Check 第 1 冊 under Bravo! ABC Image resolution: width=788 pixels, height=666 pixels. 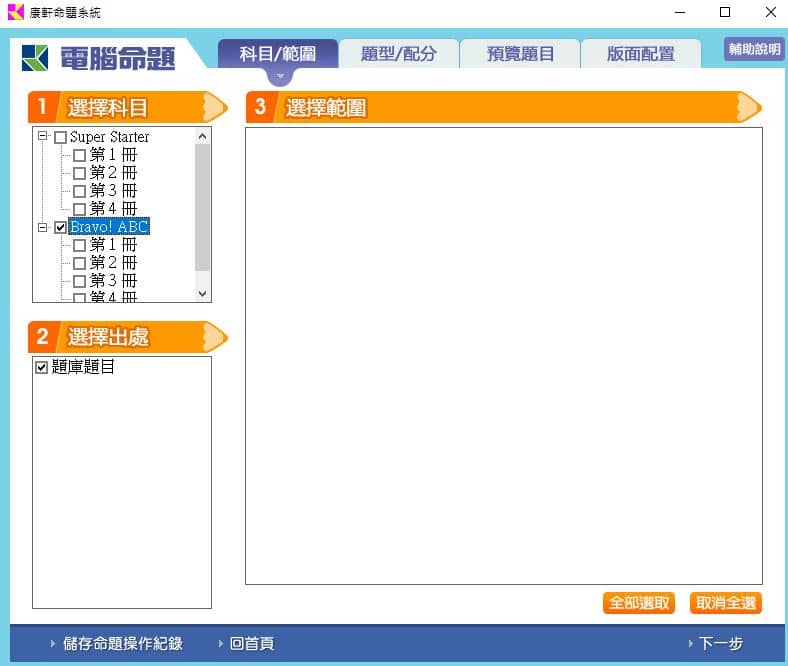79,245
